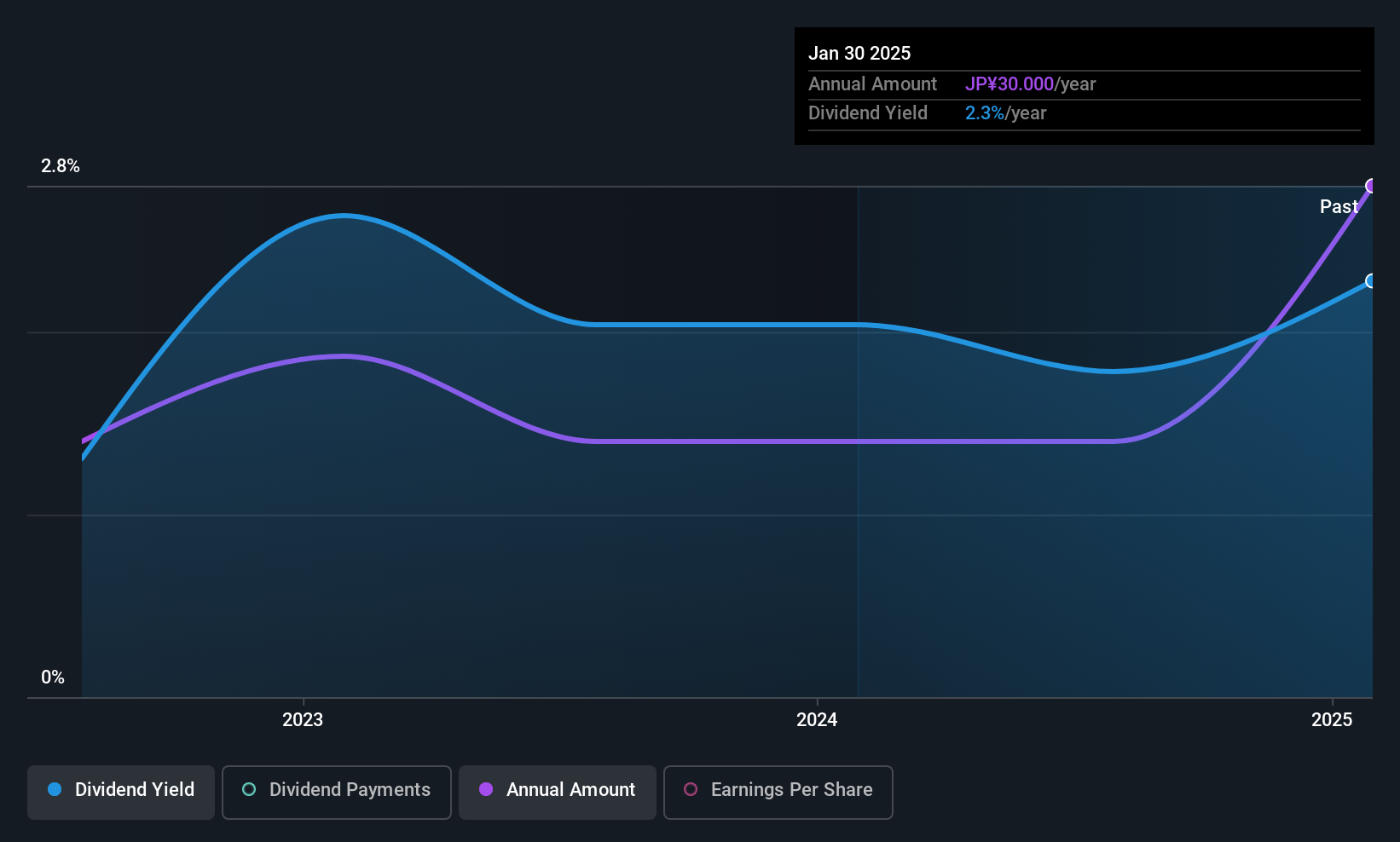Click the 2023 x-axis label
The width and height of the screenshot is (1400, 842).
(x=303, y=720)
